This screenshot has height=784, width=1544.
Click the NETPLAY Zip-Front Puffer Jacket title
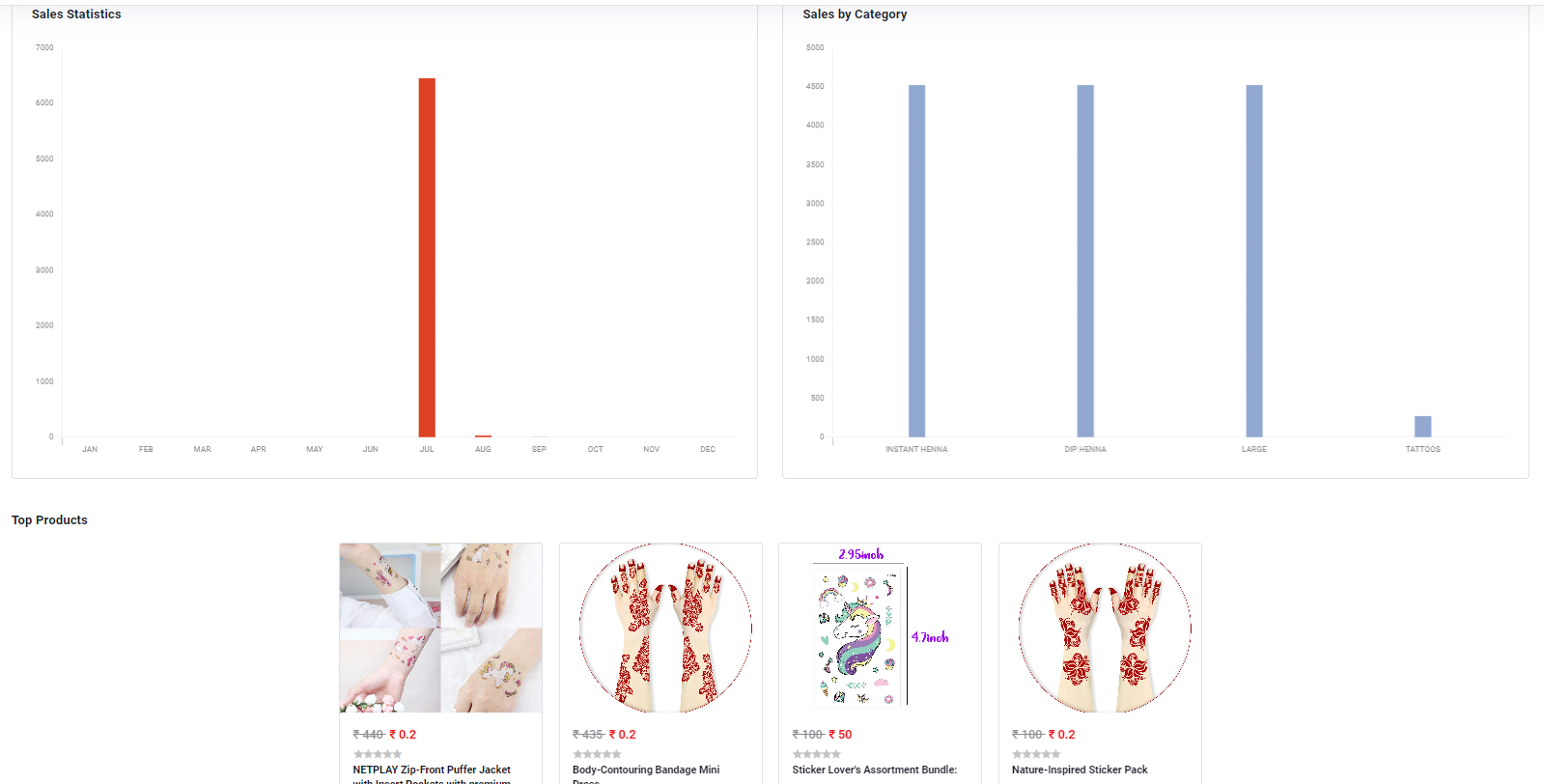click(432, 770)
